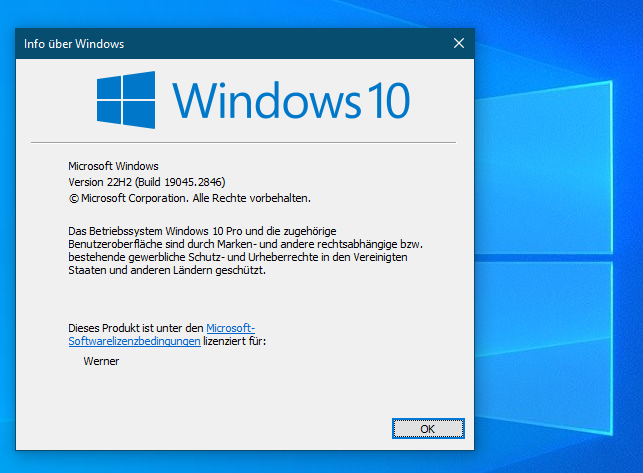
Task: Click the licensed user name 'Werner'
Action: pyautogui.click(x=101, y=361)
